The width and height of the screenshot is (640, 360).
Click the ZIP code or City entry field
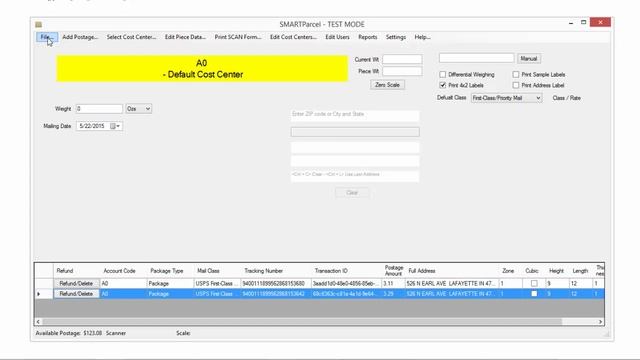(355, 115)
